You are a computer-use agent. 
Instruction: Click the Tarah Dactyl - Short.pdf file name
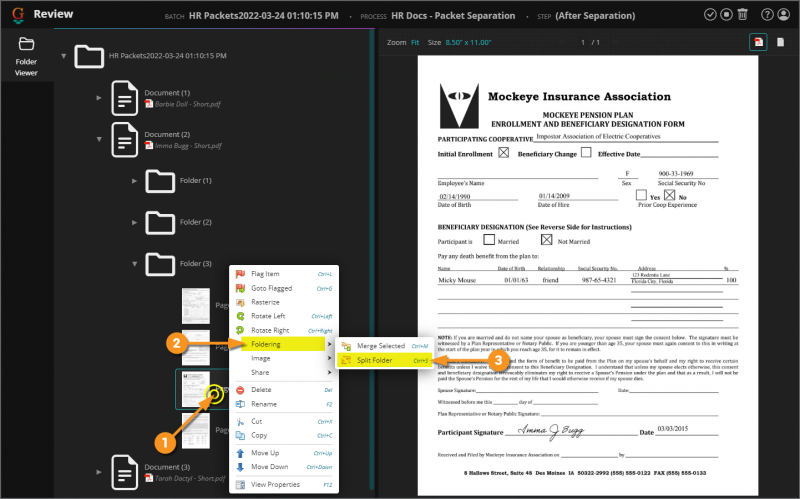click(190, 479)
